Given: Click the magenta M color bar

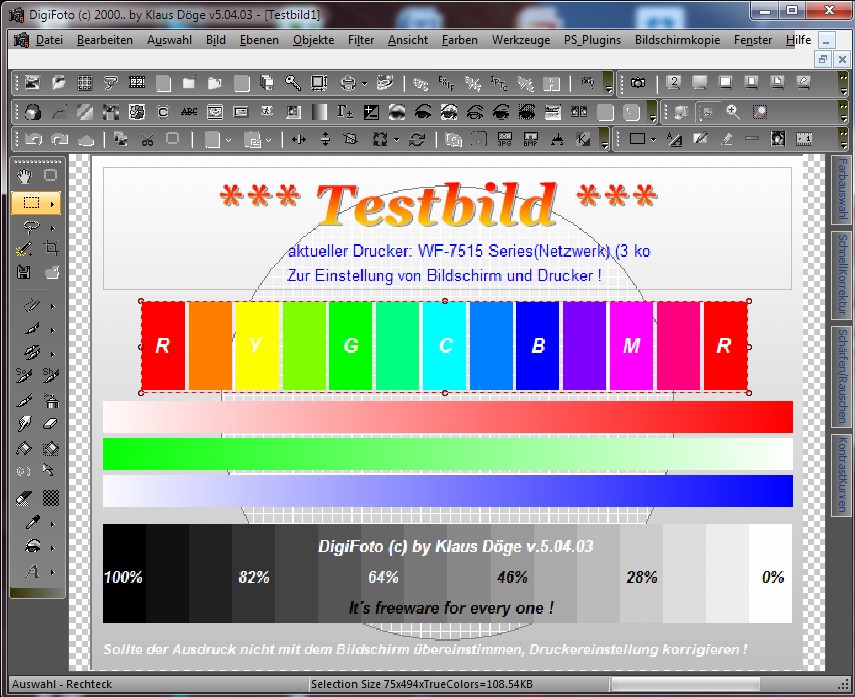Looking at the screenshot, I should click(631, 346).
